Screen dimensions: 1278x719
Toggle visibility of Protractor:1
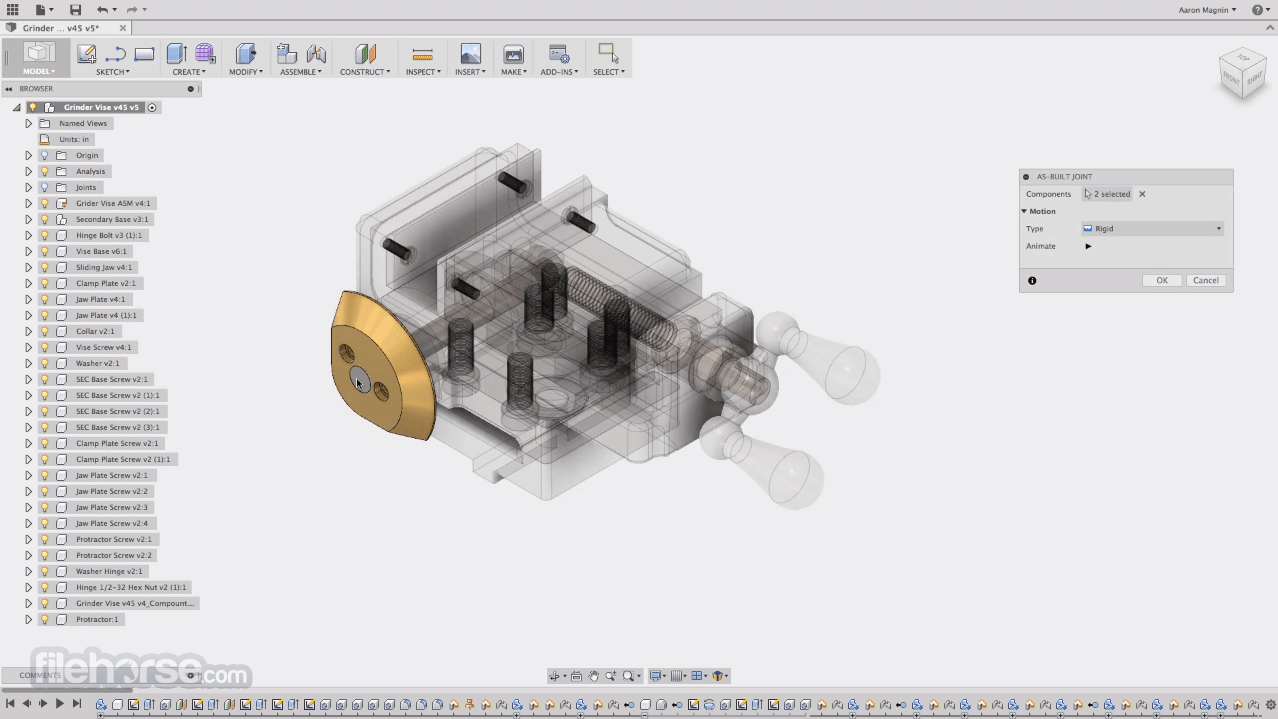click(x=44, y=619)
